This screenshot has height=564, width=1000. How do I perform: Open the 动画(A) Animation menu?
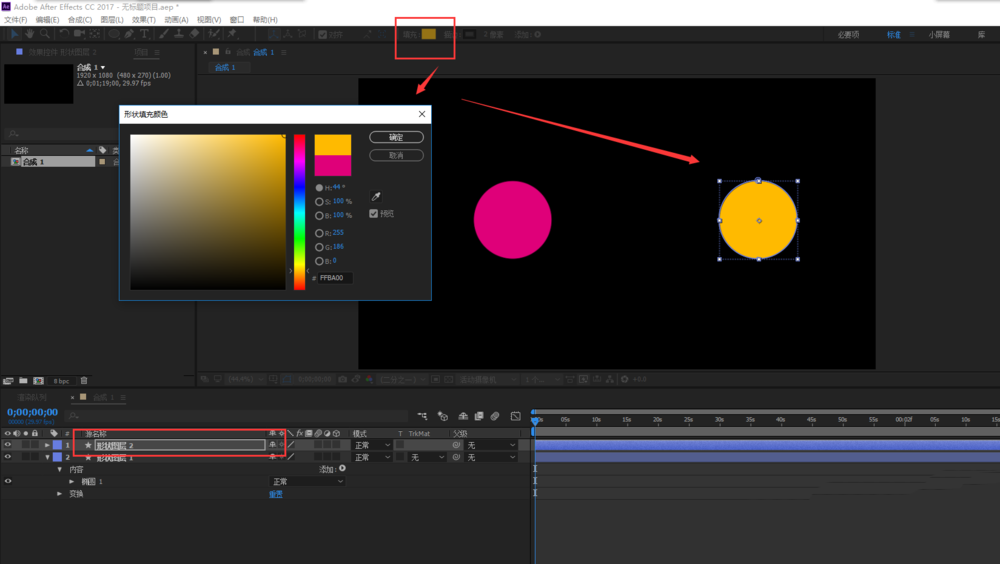point(176,20)
